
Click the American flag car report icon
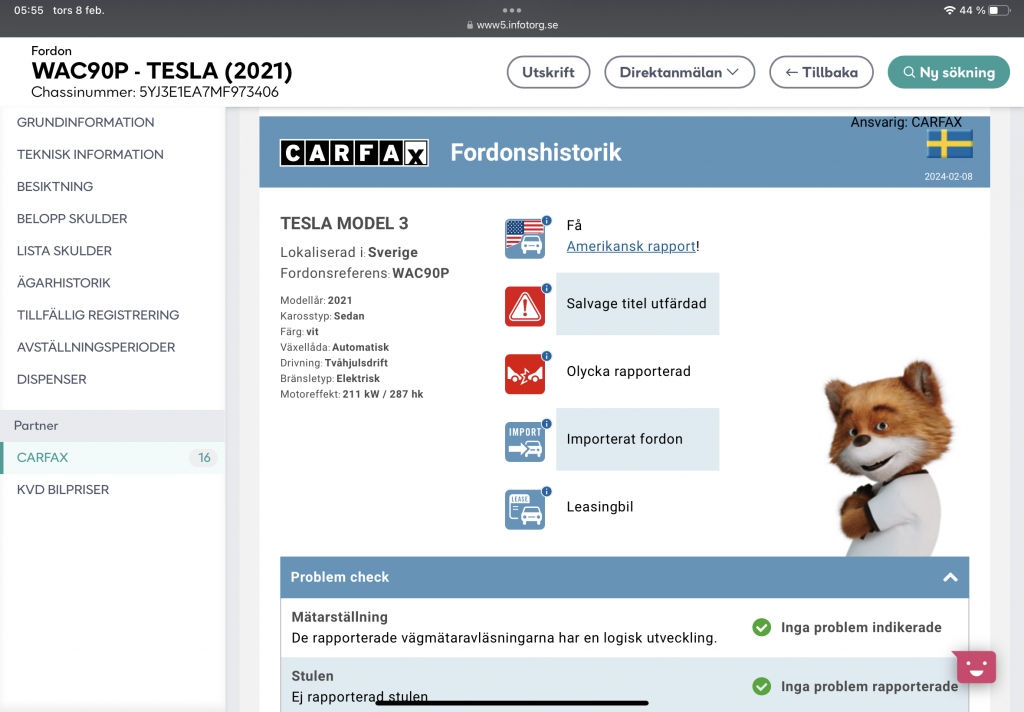click(x=524, y=238)
